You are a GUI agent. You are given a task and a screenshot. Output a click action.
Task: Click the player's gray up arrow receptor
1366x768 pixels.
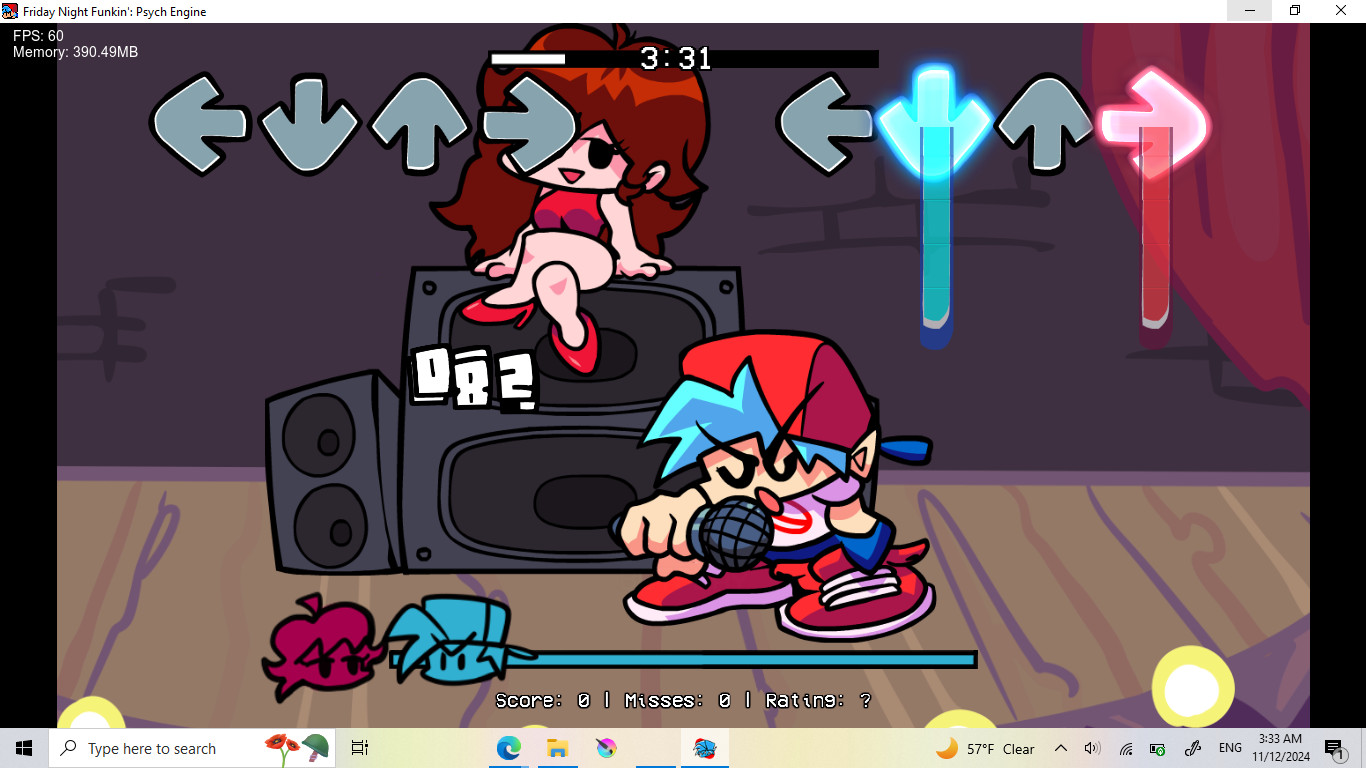pos(1045,124)
